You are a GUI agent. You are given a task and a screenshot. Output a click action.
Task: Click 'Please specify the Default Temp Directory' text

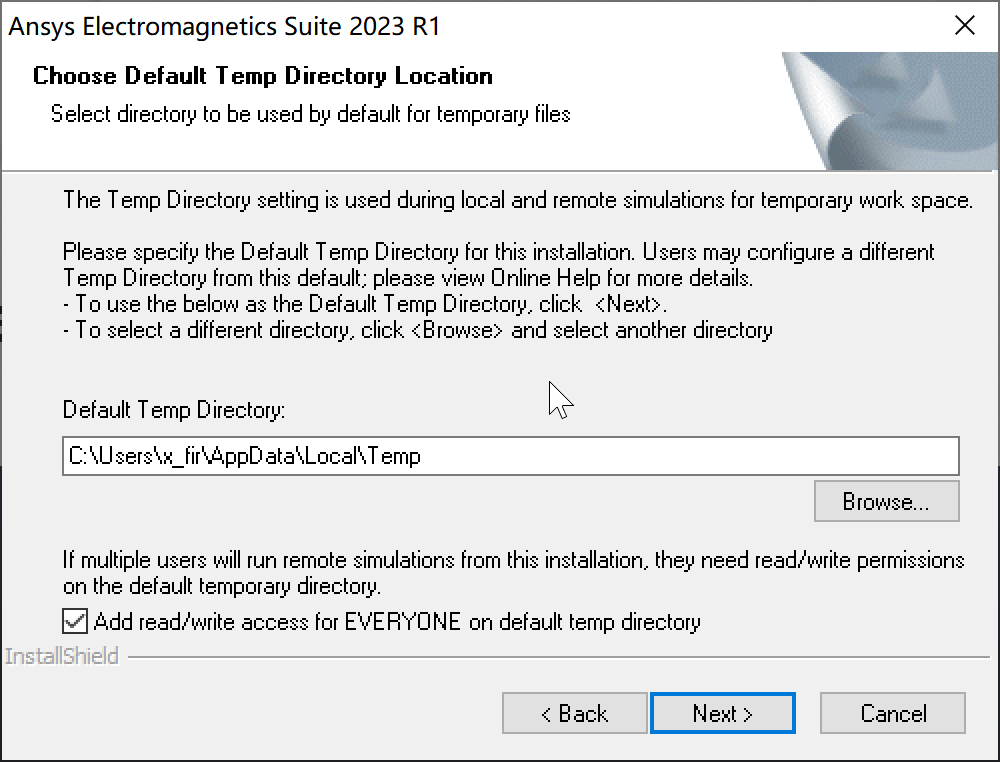499,265
